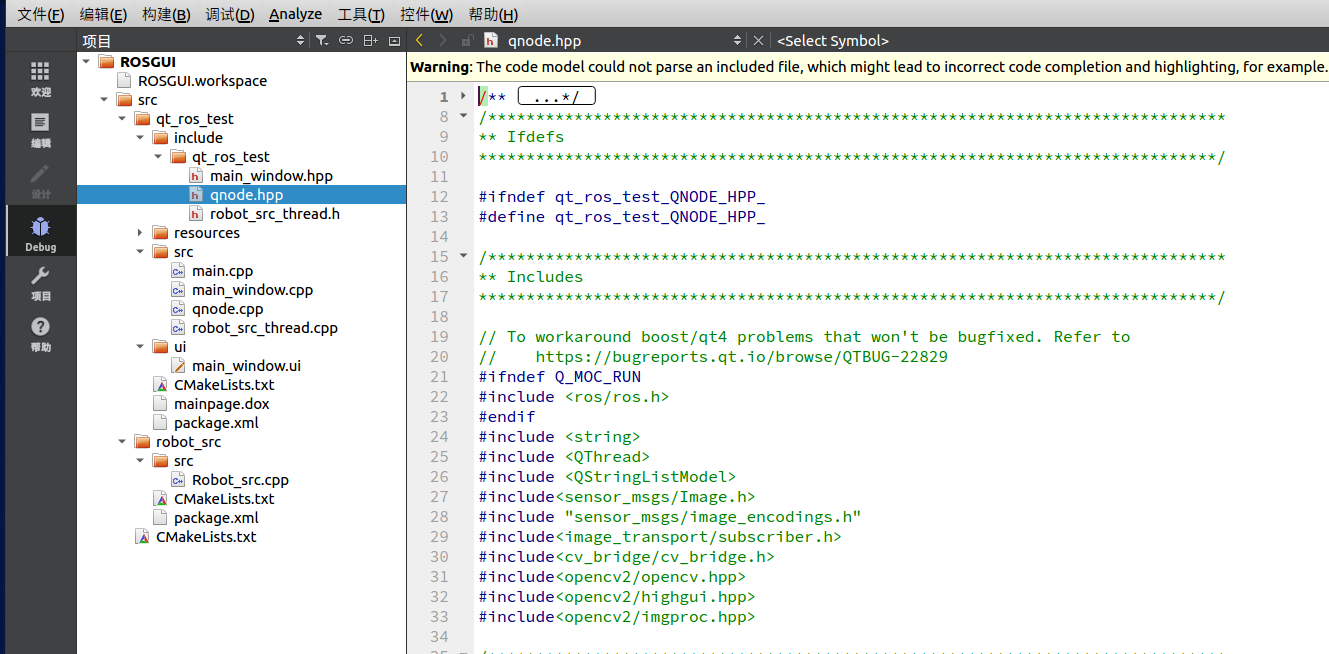
Task: Click the QTBUG-22829 URL in the comment
Action: (742, 357)
